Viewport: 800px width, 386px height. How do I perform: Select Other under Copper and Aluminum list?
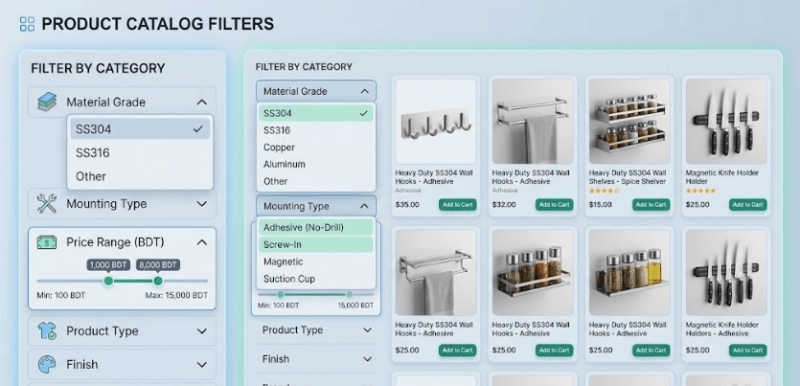(x=316, y=181)
